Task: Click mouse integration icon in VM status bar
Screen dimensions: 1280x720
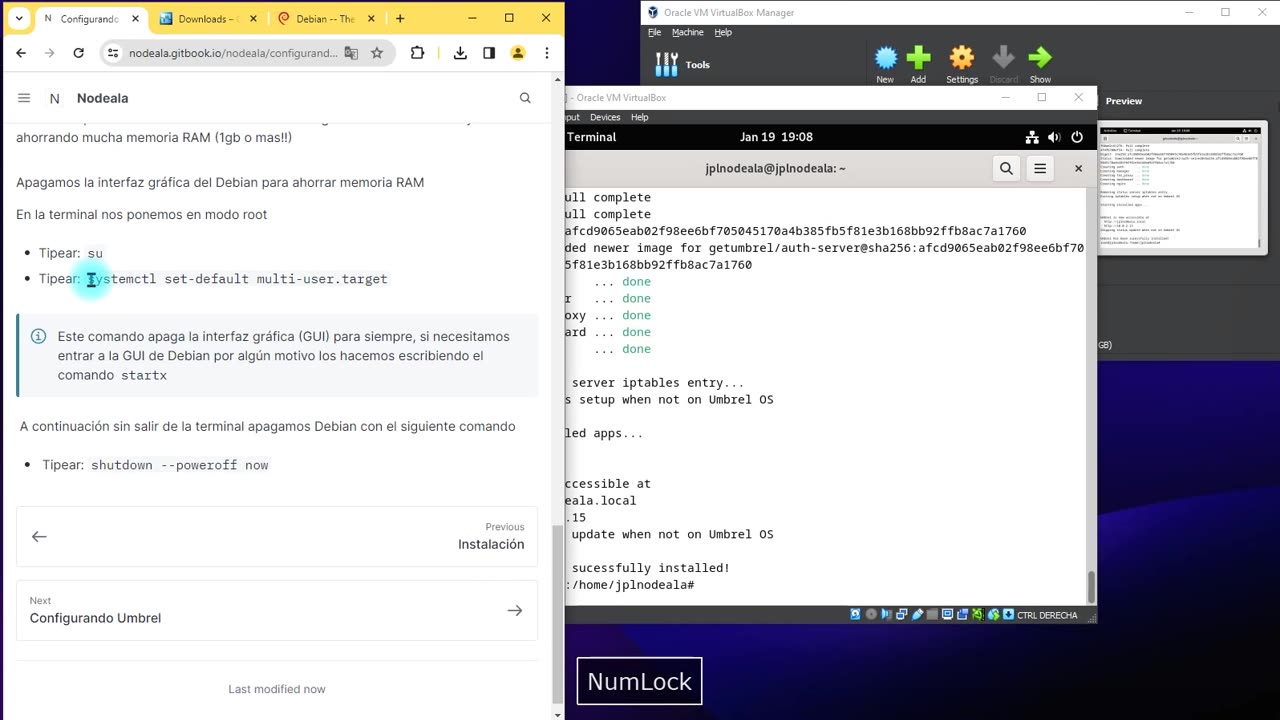Action: point(993,615)
